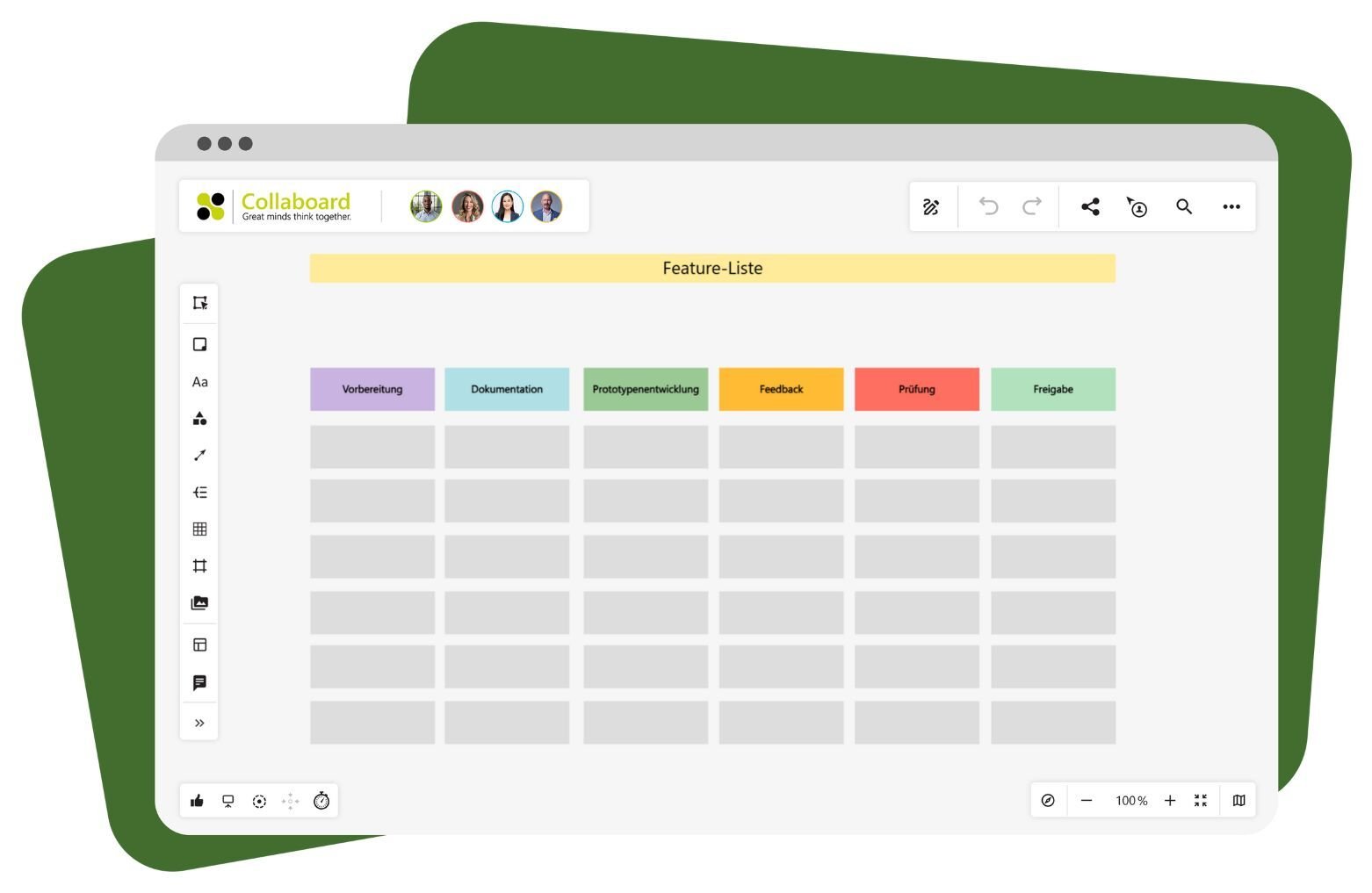Toggle the pen drawing mode
The image size is (1372, 893).
click(x=931, y=207)
